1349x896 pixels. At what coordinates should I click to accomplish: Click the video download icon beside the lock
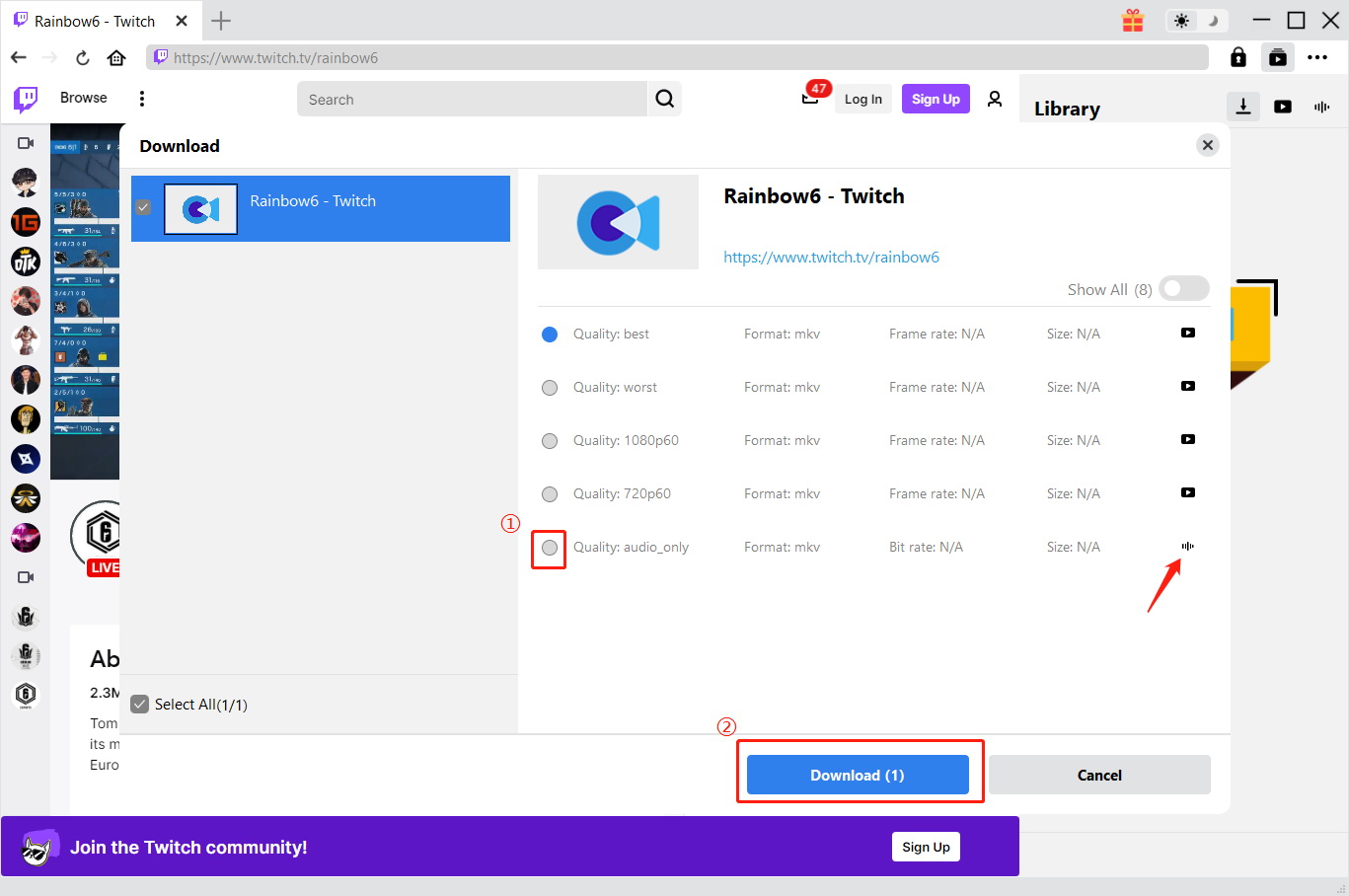tap(1278, 57)
